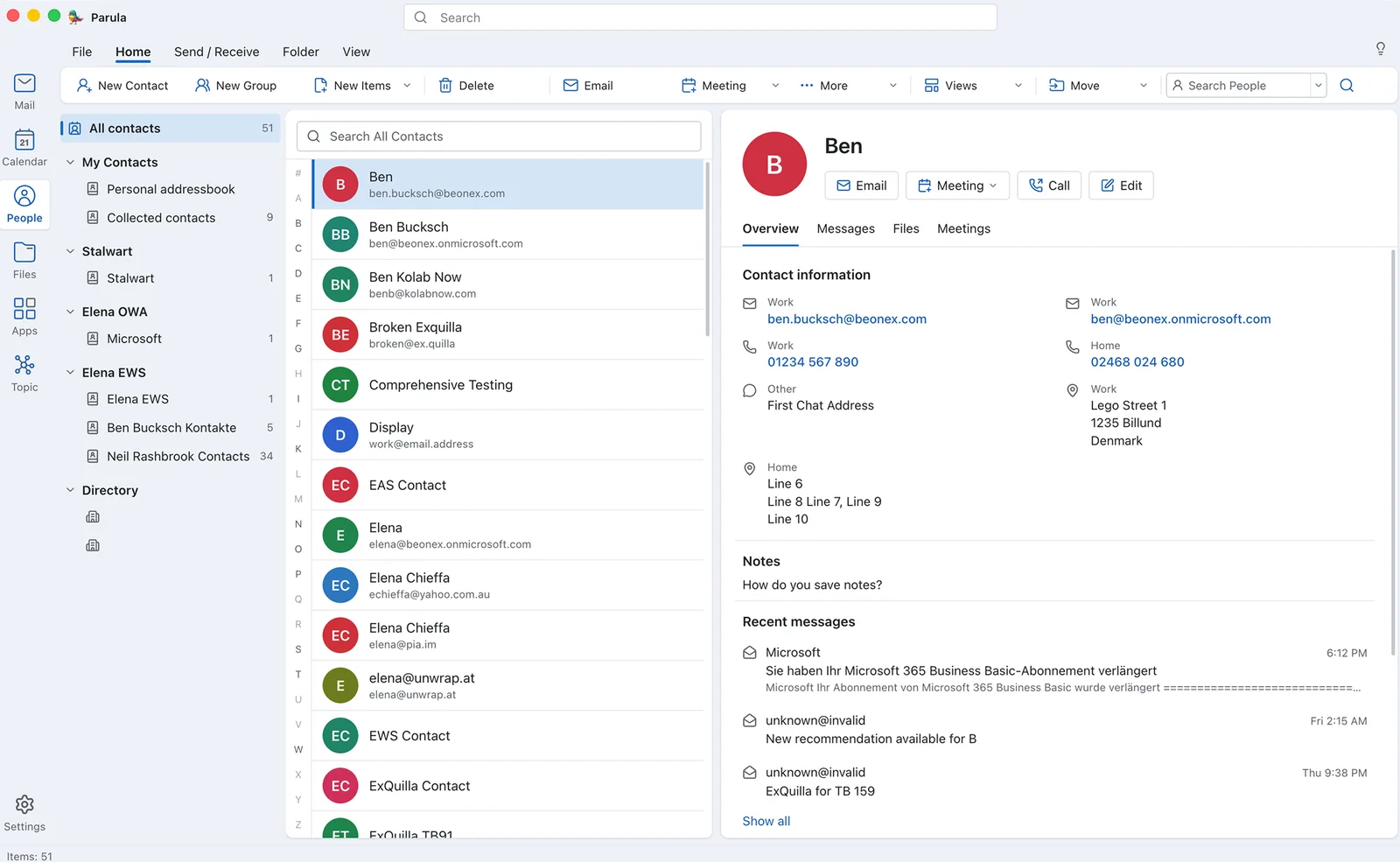Open the Mail section in sidebar

point(24,92)
